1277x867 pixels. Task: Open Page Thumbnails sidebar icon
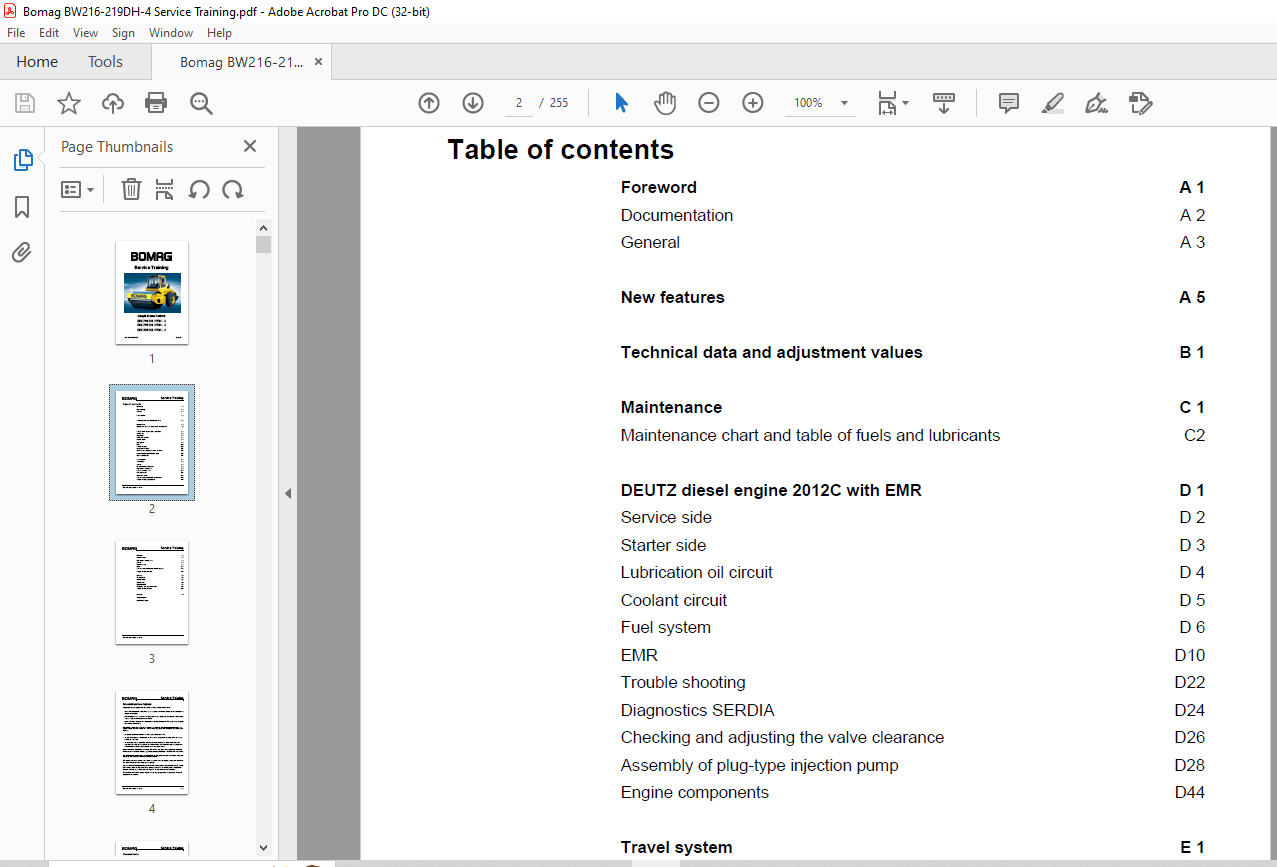(x=22, y=160)
